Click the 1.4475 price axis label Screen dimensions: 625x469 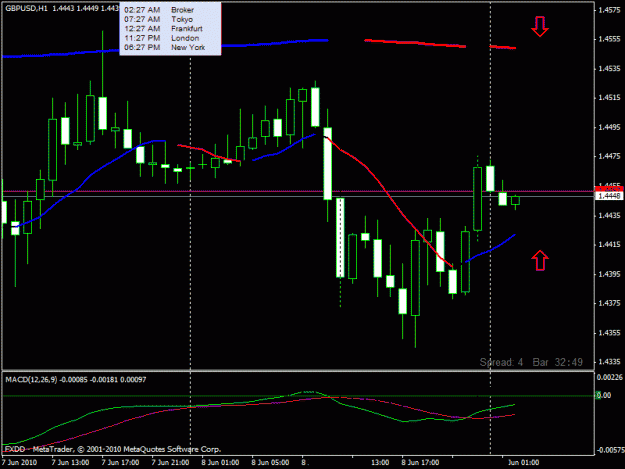click(609, 156)
